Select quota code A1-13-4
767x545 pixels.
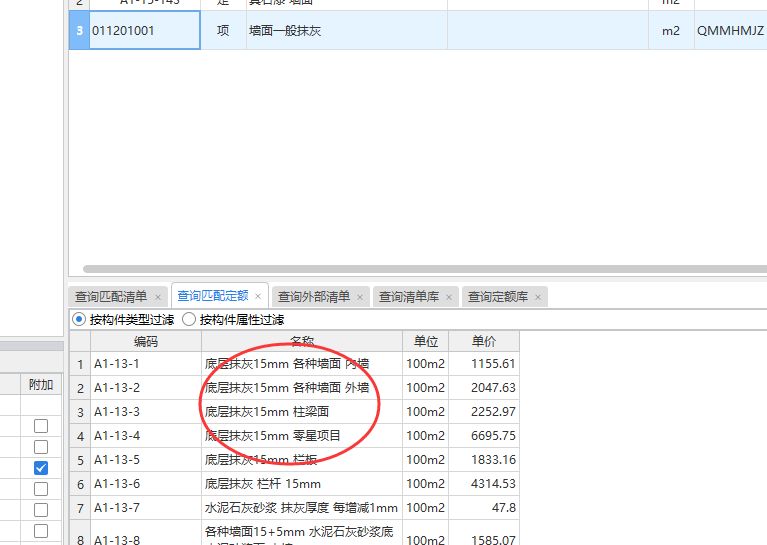click(x=146, y=435)
